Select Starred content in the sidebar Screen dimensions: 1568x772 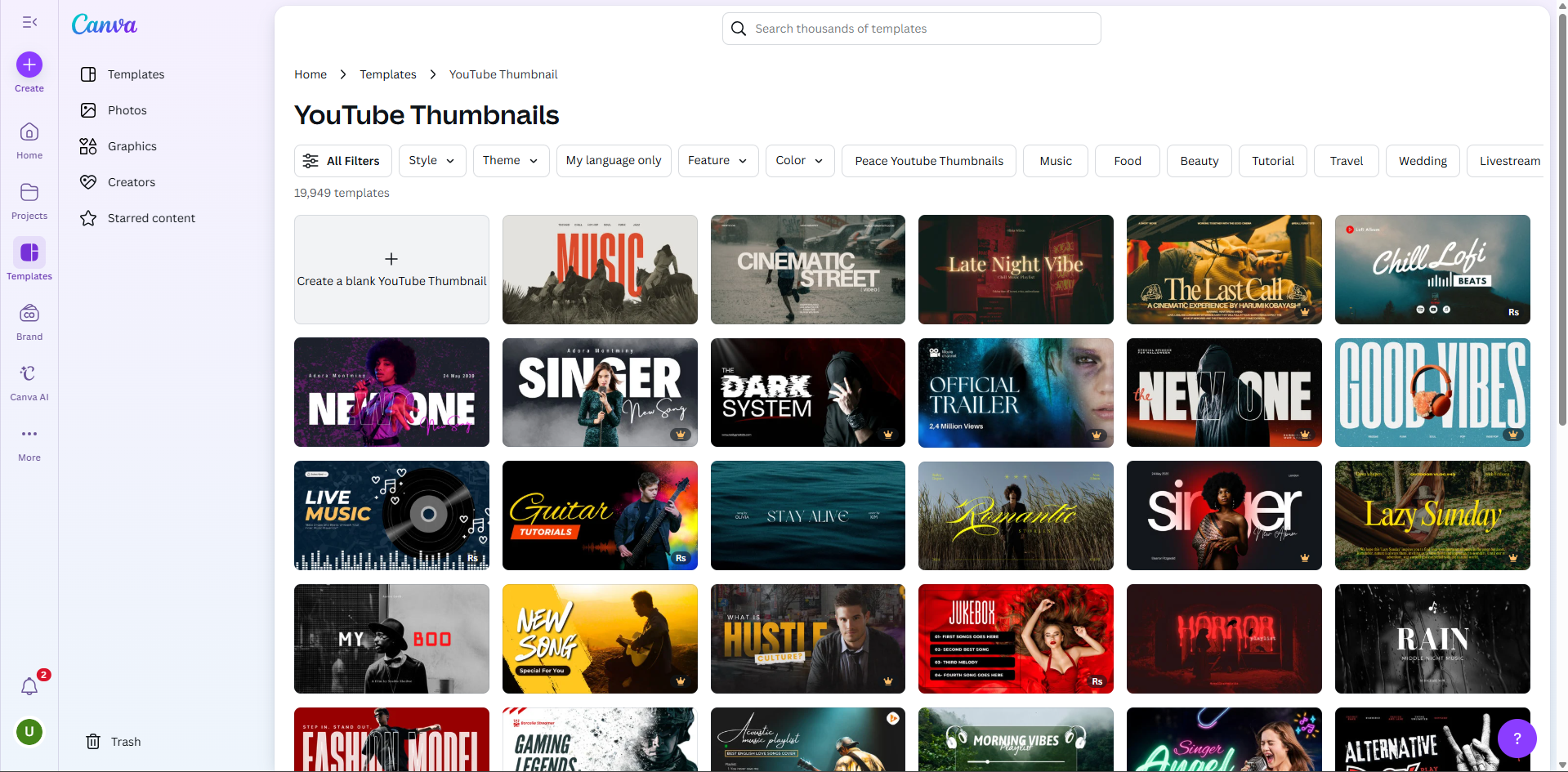coord(151,217)
